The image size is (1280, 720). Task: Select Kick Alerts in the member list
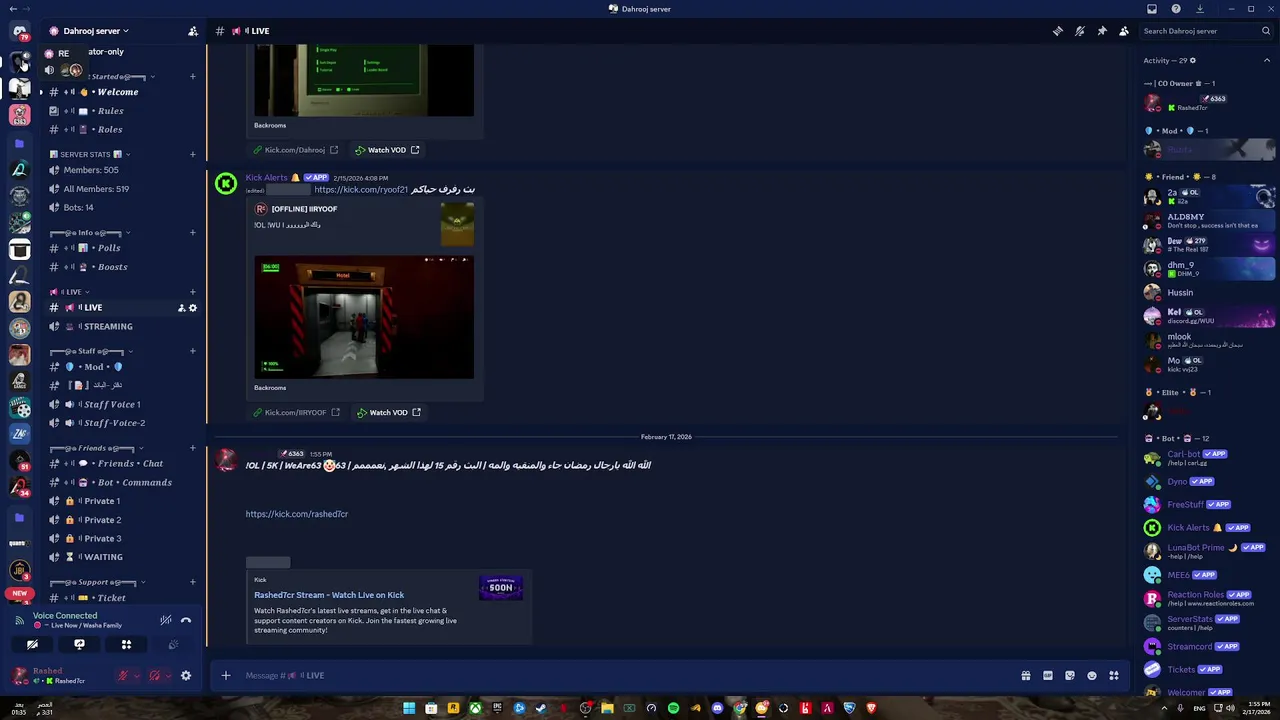click(x=1208, y=528)
